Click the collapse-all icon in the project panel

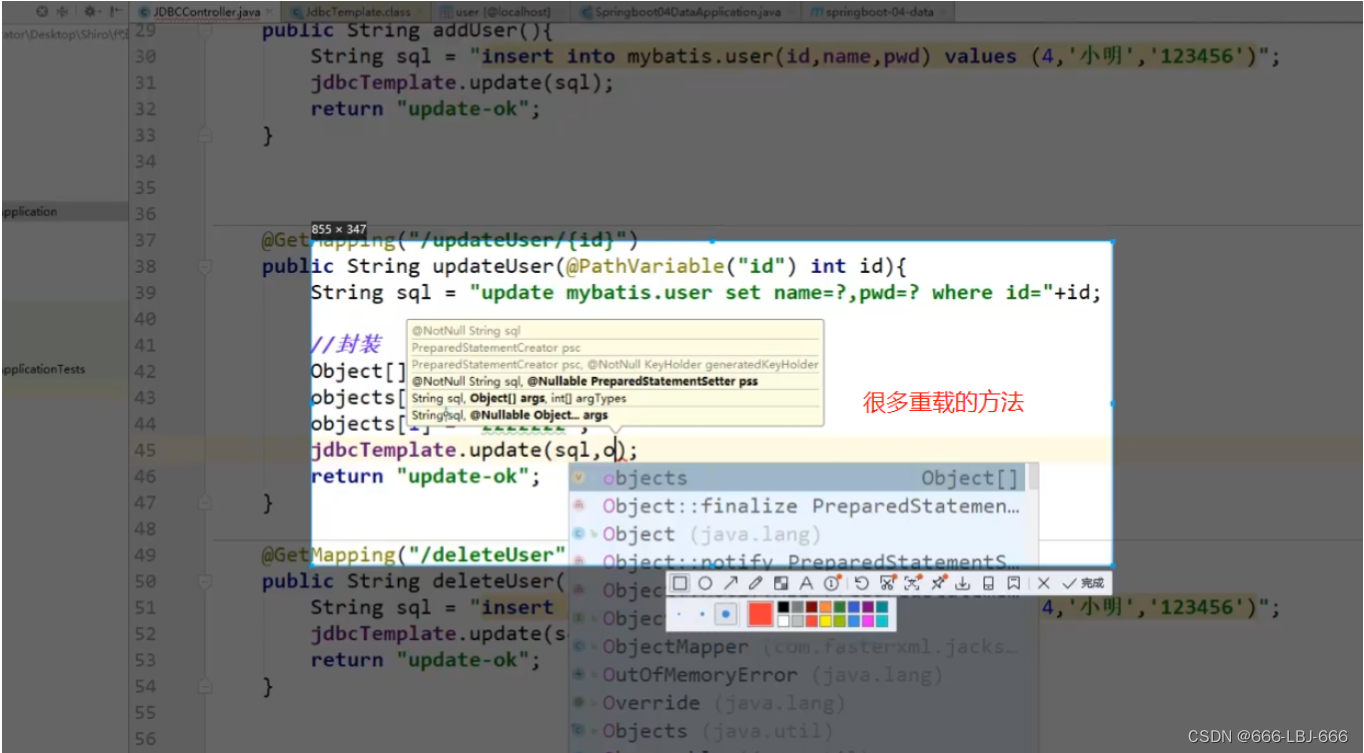point(63,11)
